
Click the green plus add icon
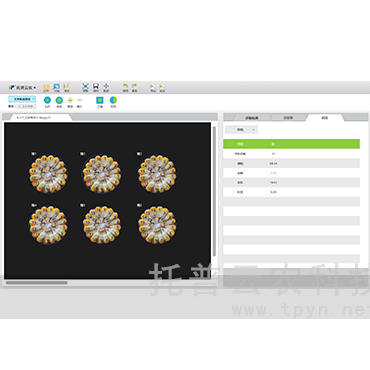(70, 100)
